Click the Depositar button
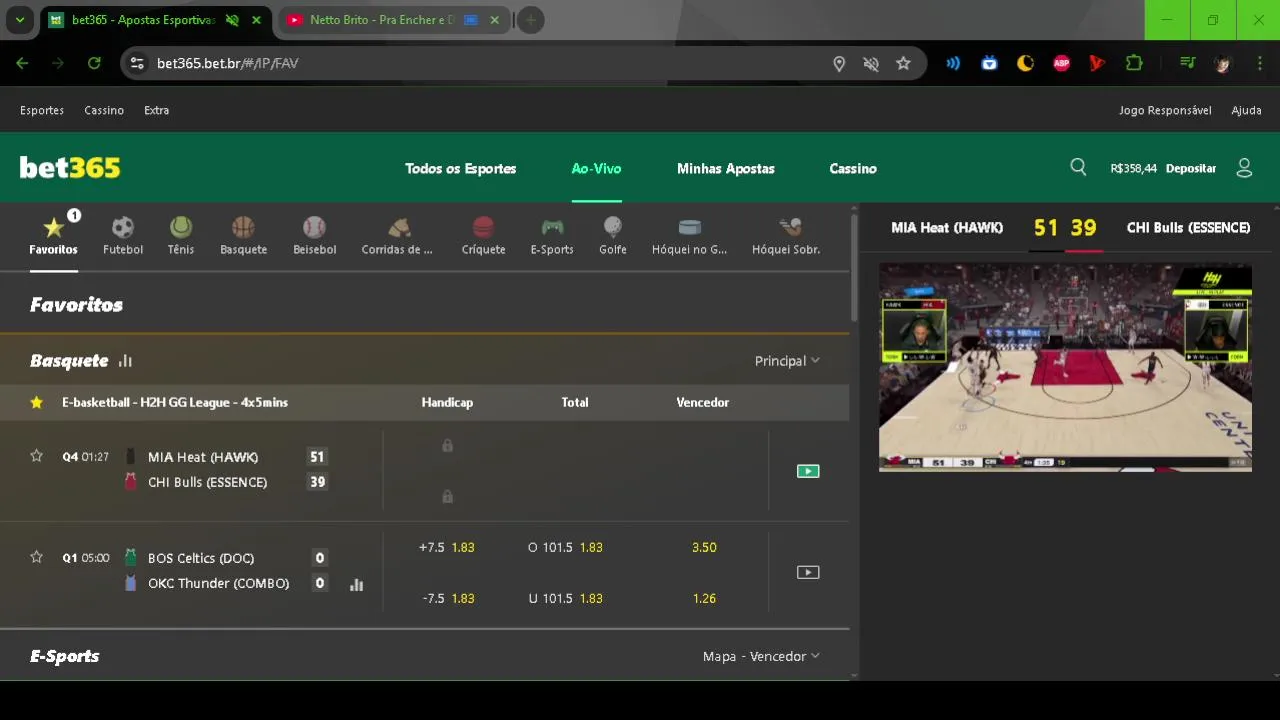Viewport: 1280px width, 720px height. [1191, 168]
